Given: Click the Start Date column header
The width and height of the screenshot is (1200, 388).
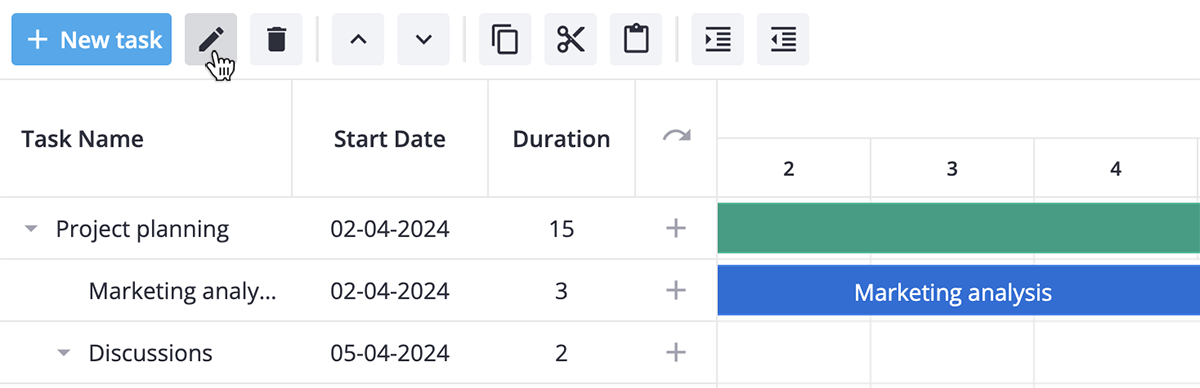Looking at the screenshot, I should 390,139.
